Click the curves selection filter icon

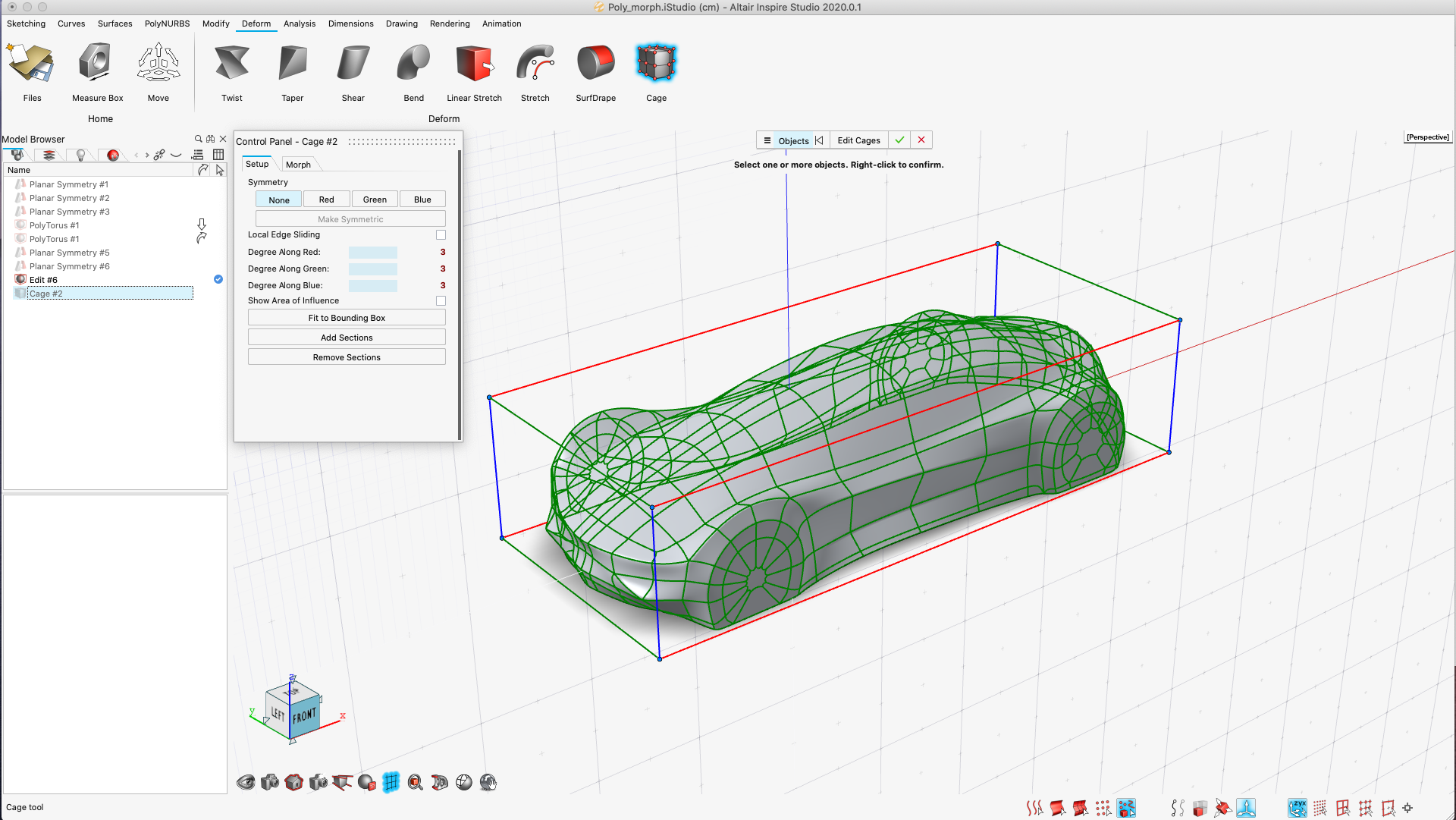coord(1034,808)
